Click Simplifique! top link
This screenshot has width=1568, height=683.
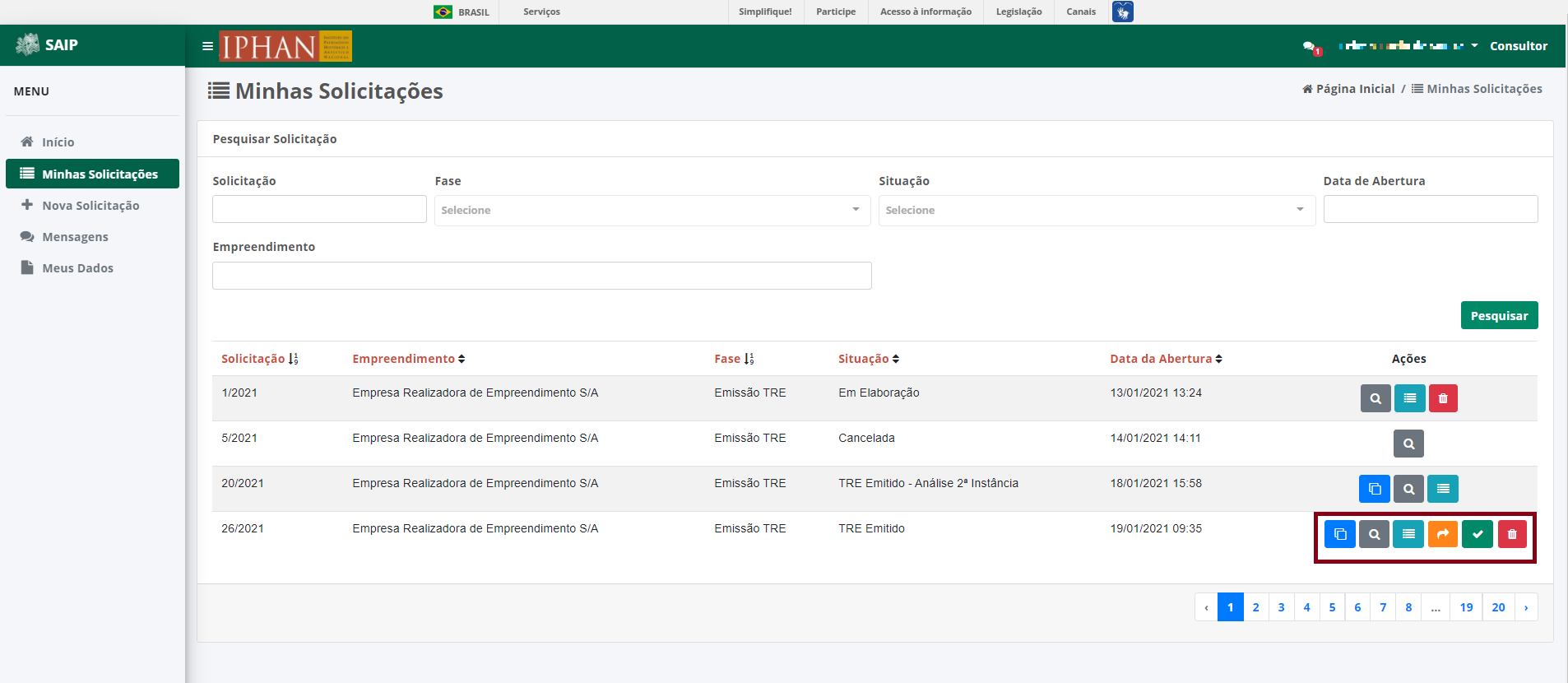pos(765,12)
